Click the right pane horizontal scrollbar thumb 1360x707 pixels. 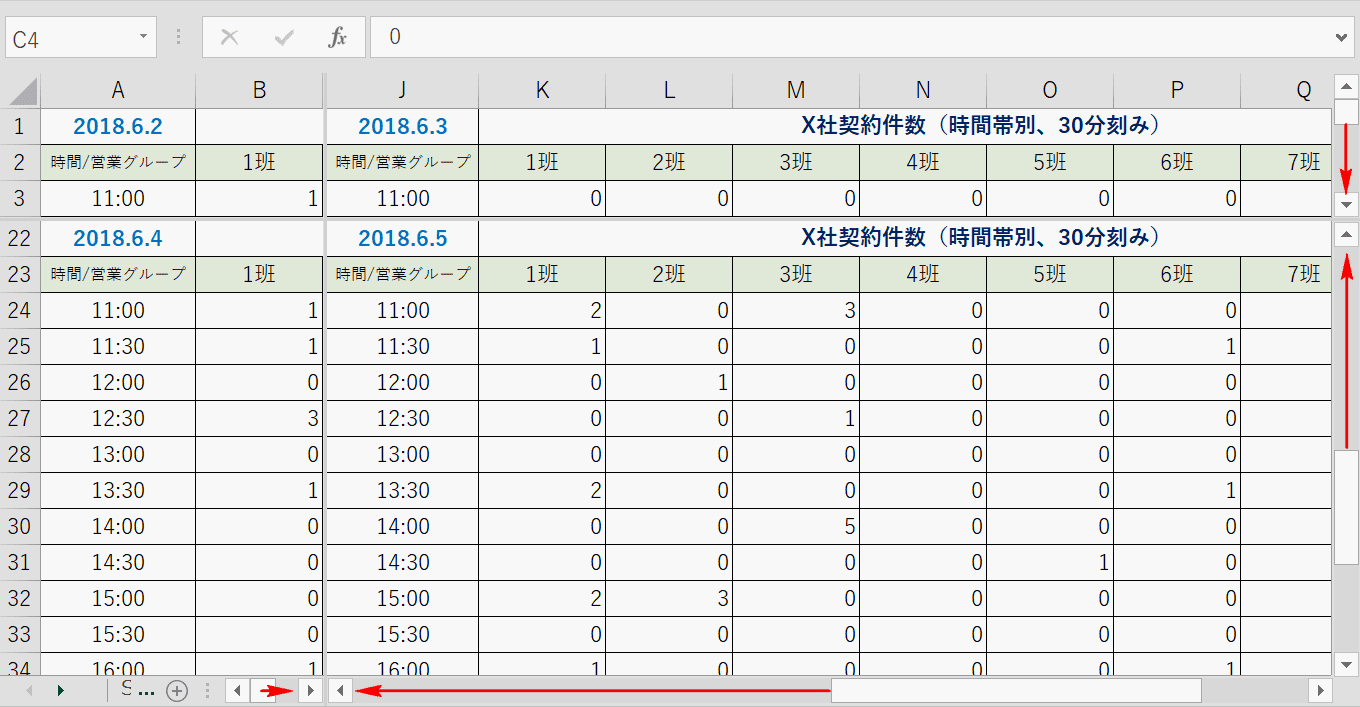click(1016, 690)
